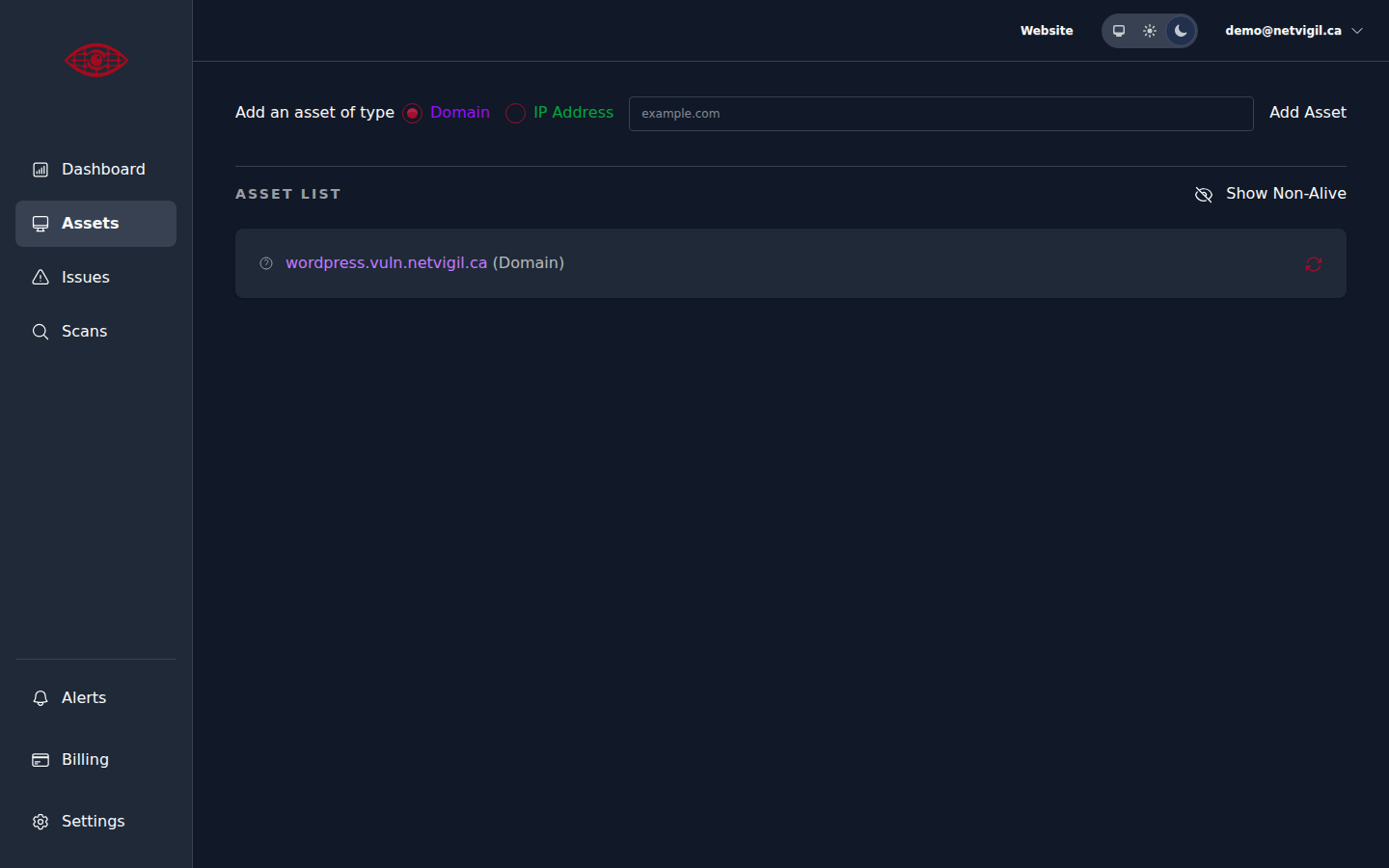
Task: Select the Domain asset type radio
Action: point(413,113)
